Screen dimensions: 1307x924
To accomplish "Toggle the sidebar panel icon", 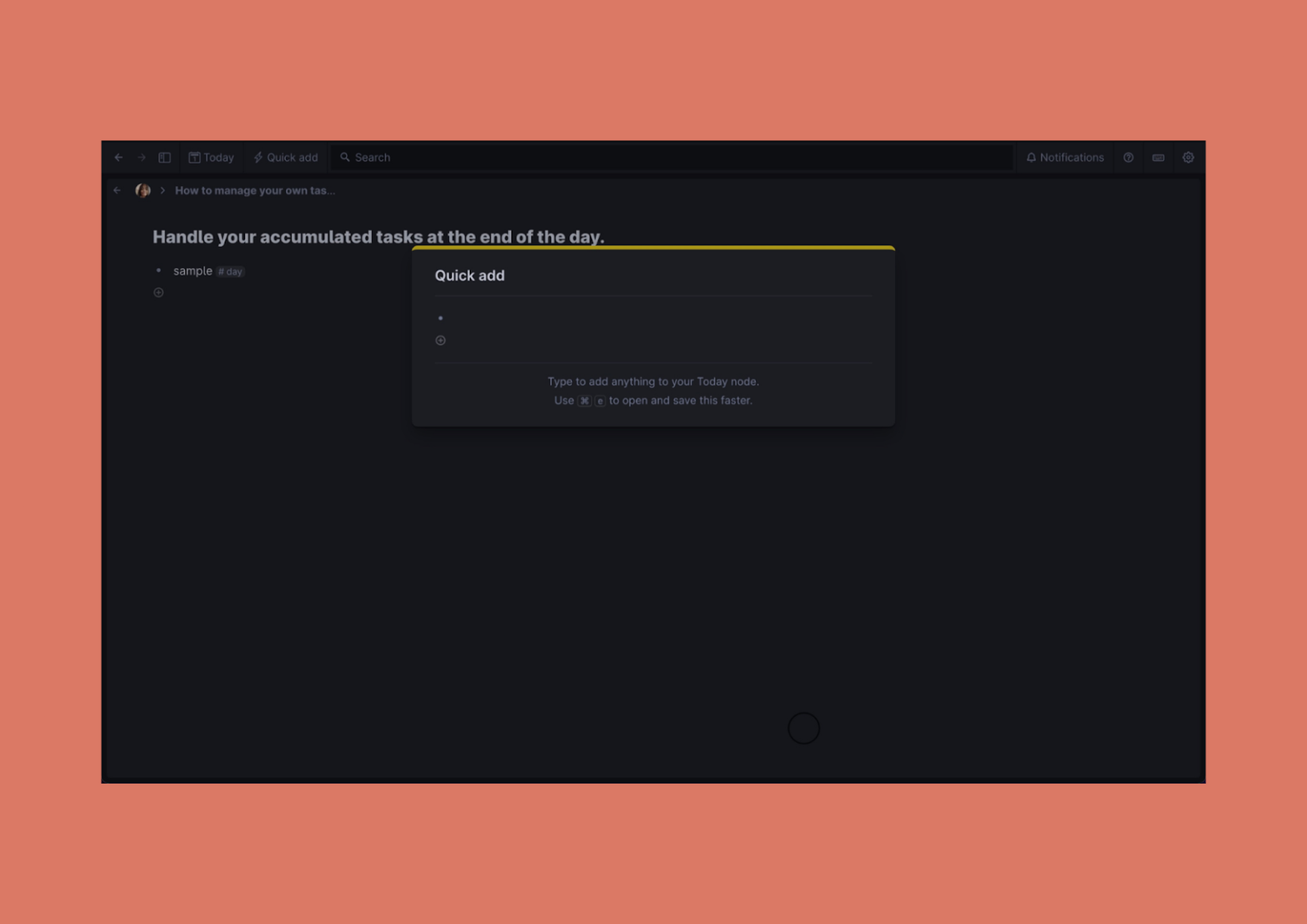I will pos(164,157).
